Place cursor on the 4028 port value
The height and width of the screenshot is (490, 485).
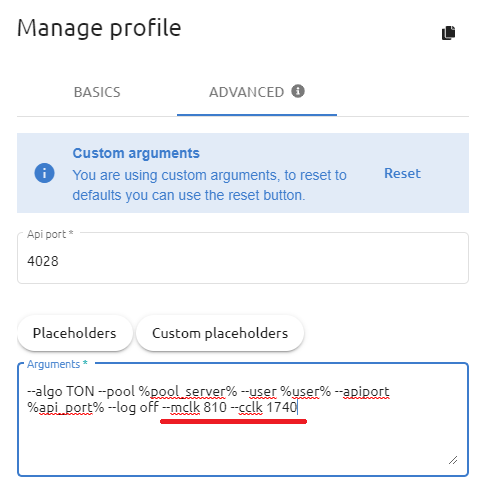[x=43, y=261]
